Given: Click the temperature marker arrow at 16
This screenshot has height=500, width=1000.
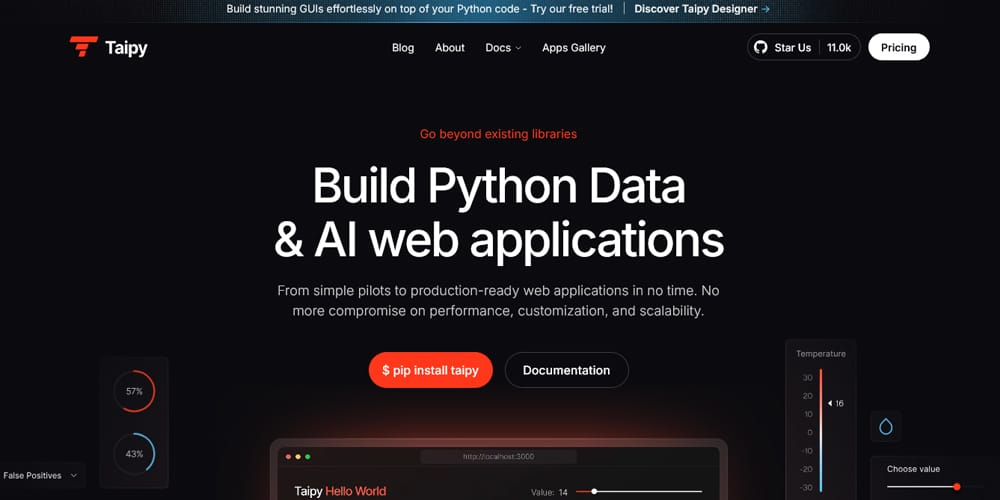Looking at the screenshot, I should [x=830, y=403].
